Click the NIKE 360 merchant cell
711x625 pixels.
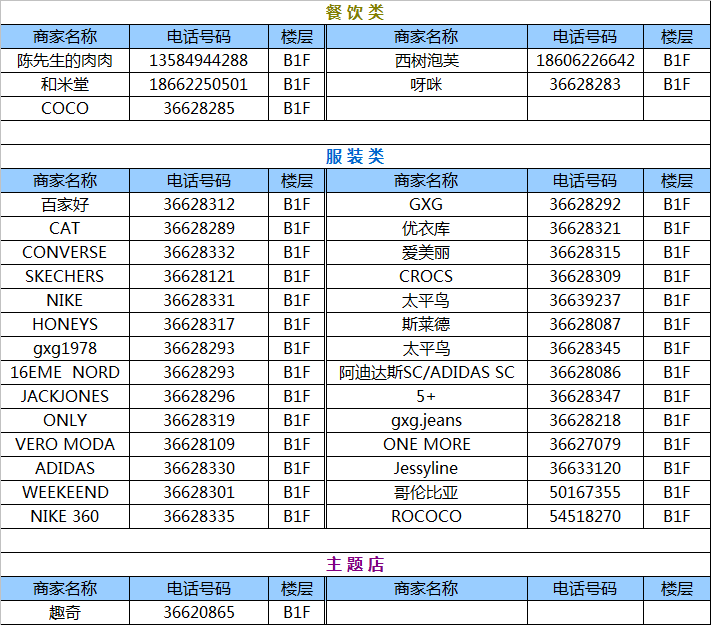coord(65,516)
